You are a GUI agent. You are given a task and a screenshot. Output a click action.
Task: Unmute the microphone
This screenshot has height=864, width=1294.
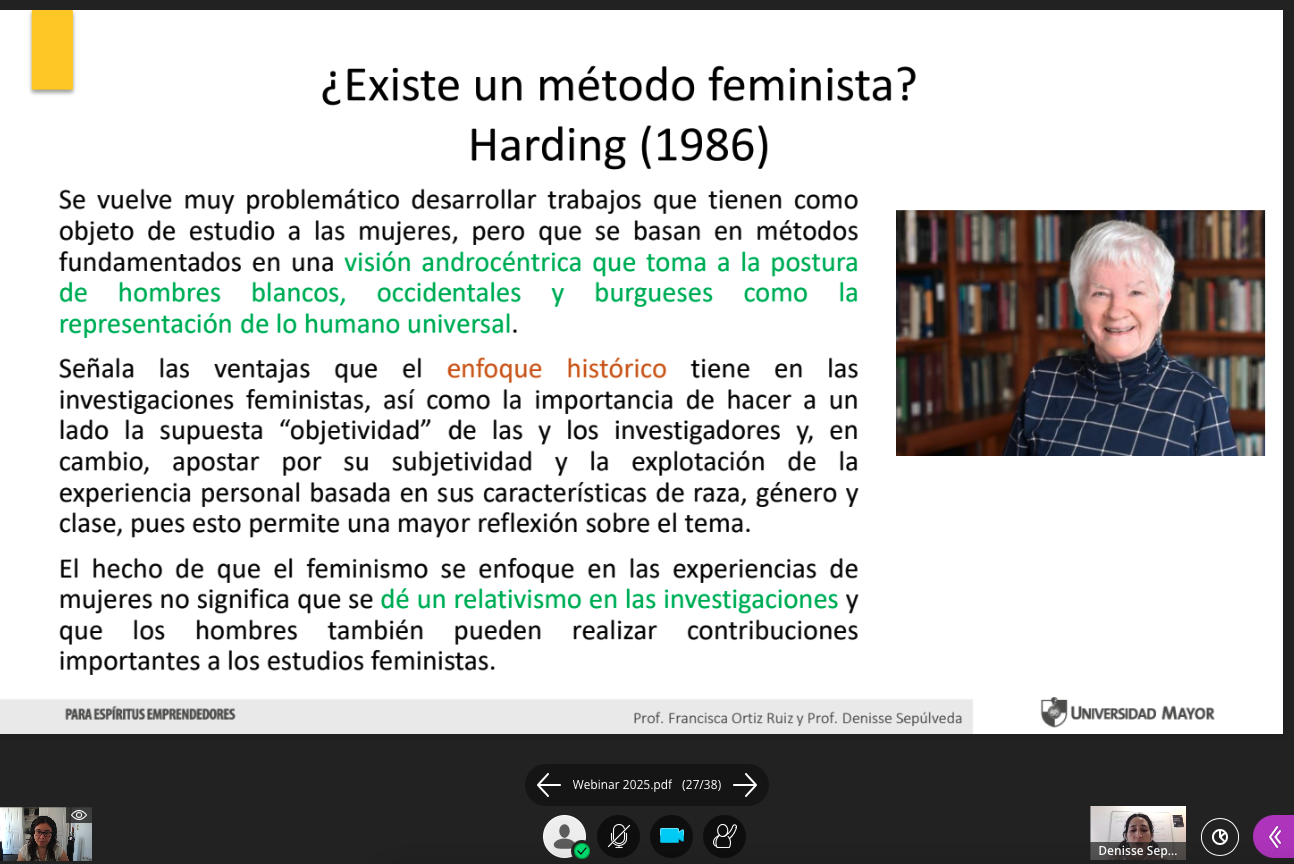619,836
